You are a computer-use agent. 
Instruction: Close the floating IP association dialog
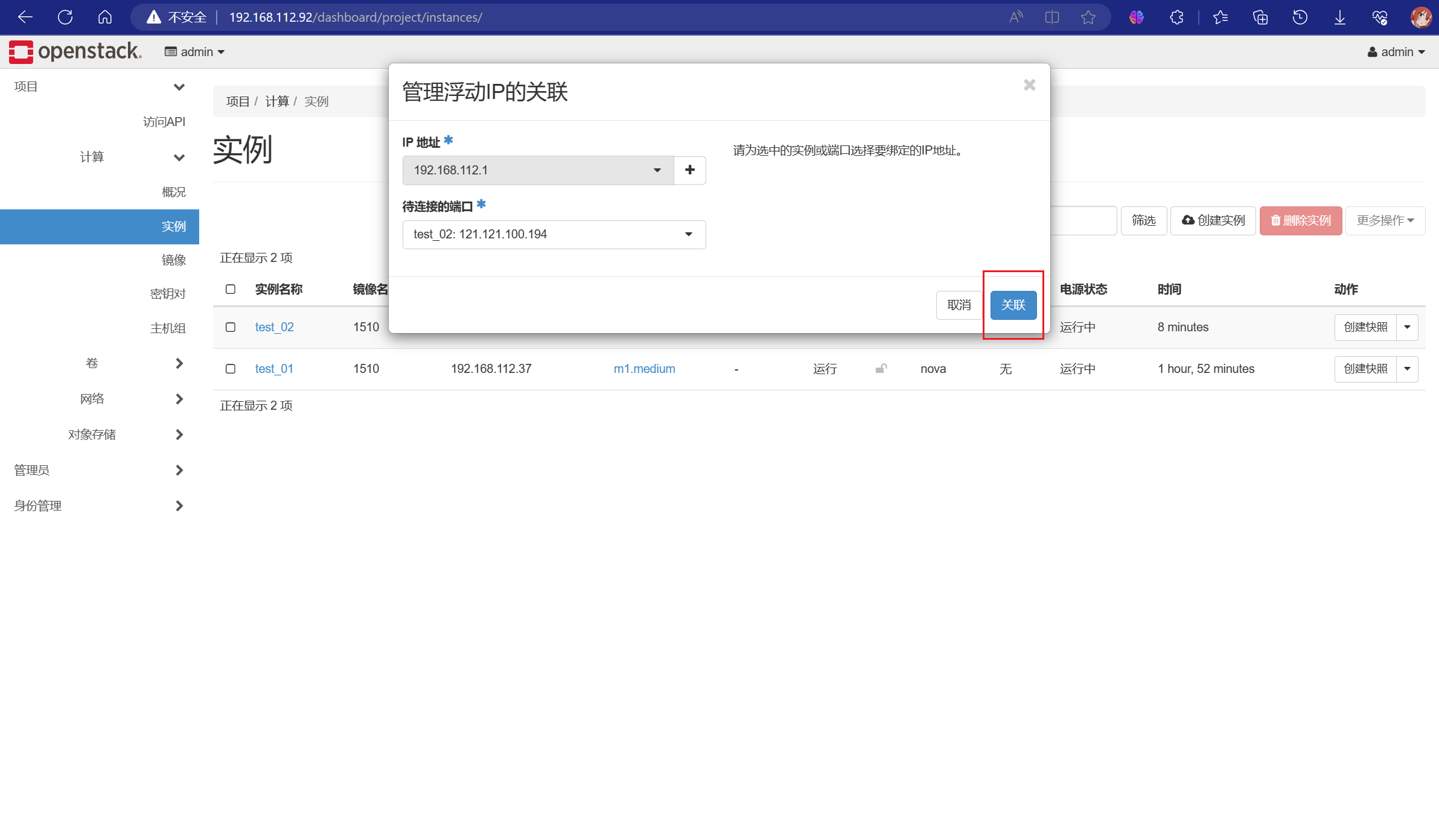coord(1029,85)
